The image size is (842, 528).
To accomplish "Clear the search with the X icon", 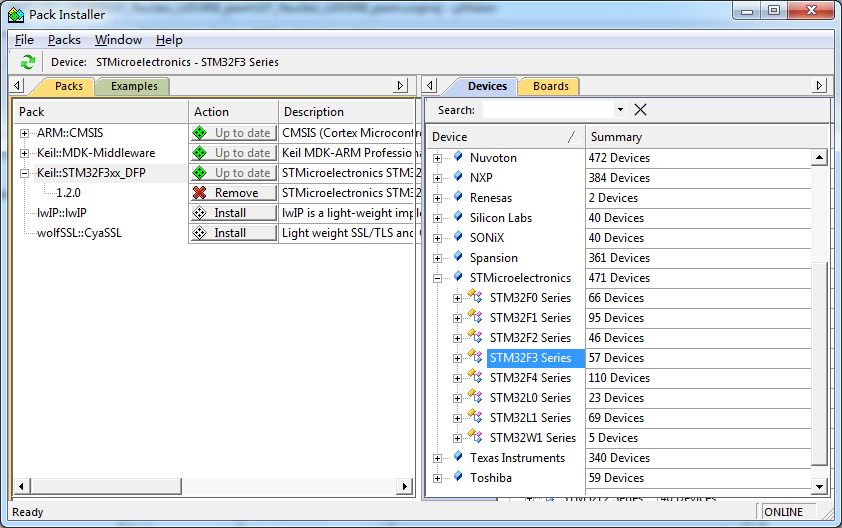I will click(640, 110).
